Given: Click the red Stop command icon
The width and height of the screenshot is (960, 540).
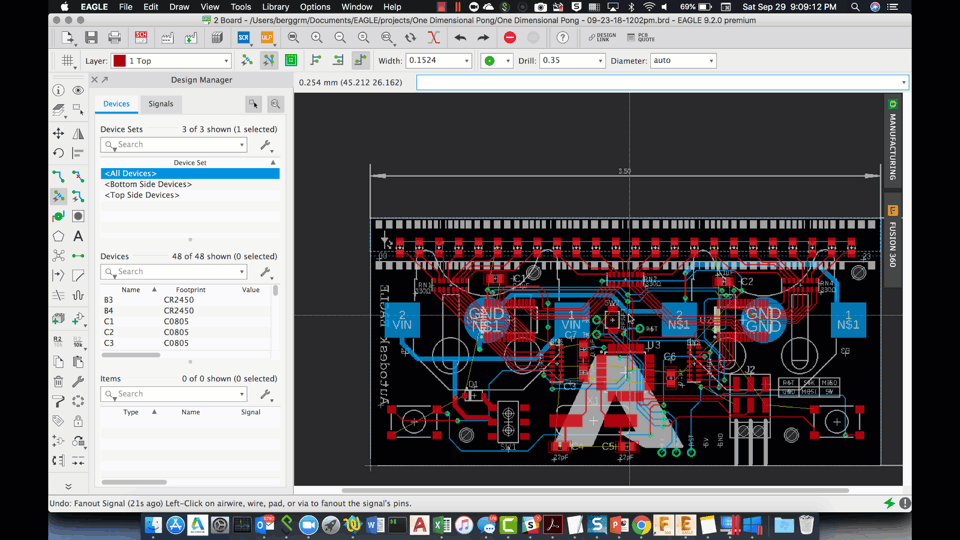Looking at the screenshot, I should pos(510,38).
